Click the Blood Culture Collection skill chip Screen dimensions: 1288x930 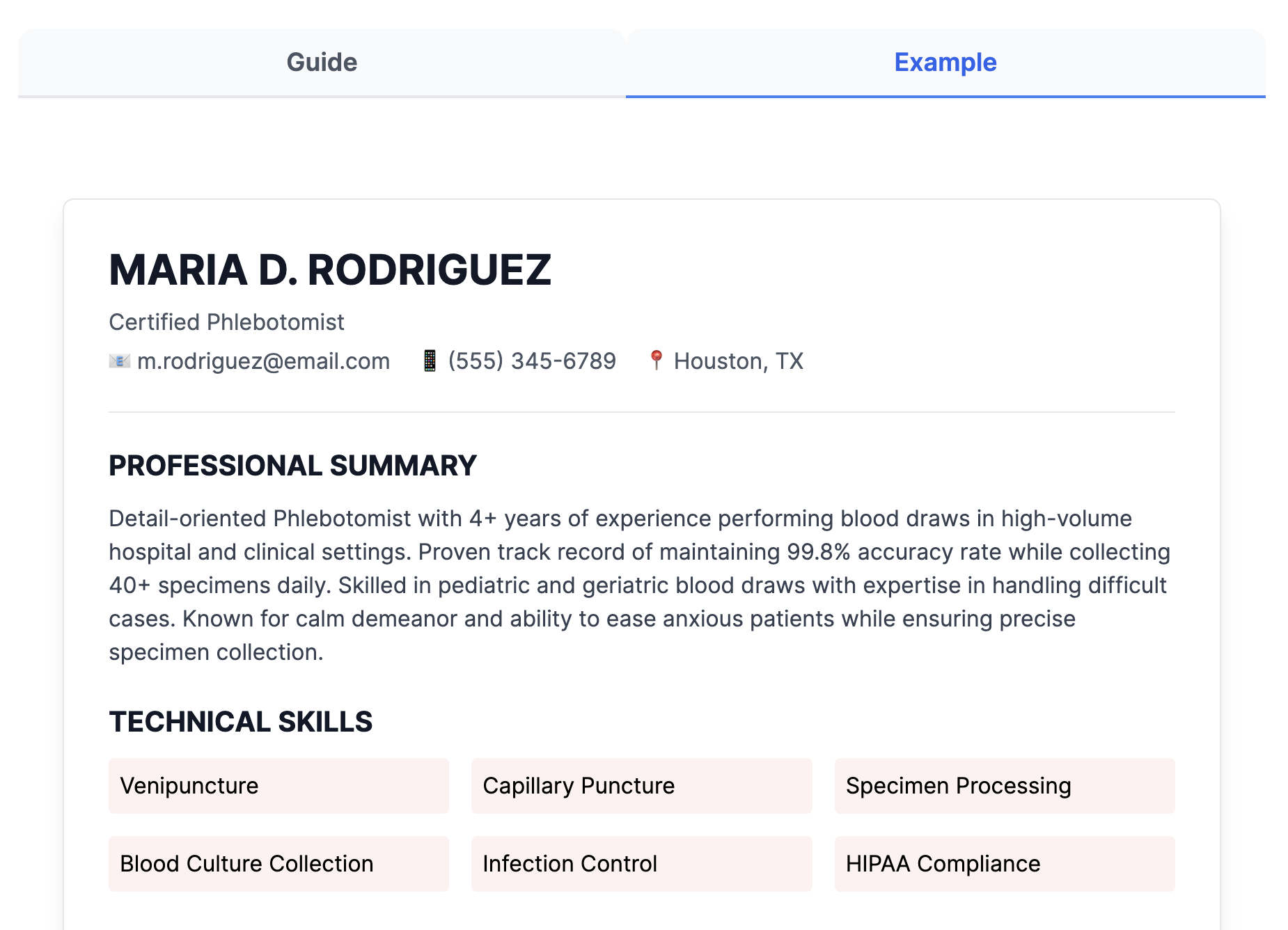tap(278, 864)
